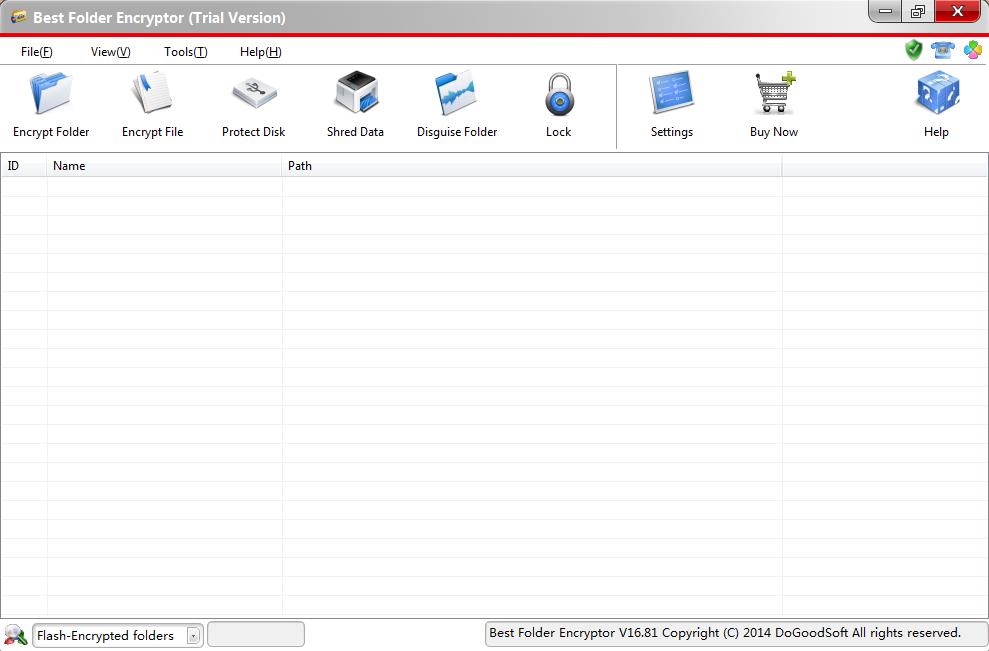This screenshot has width=989, height=651.
Task: Open the Shred Data tool
Action: [x=355, y=105]
